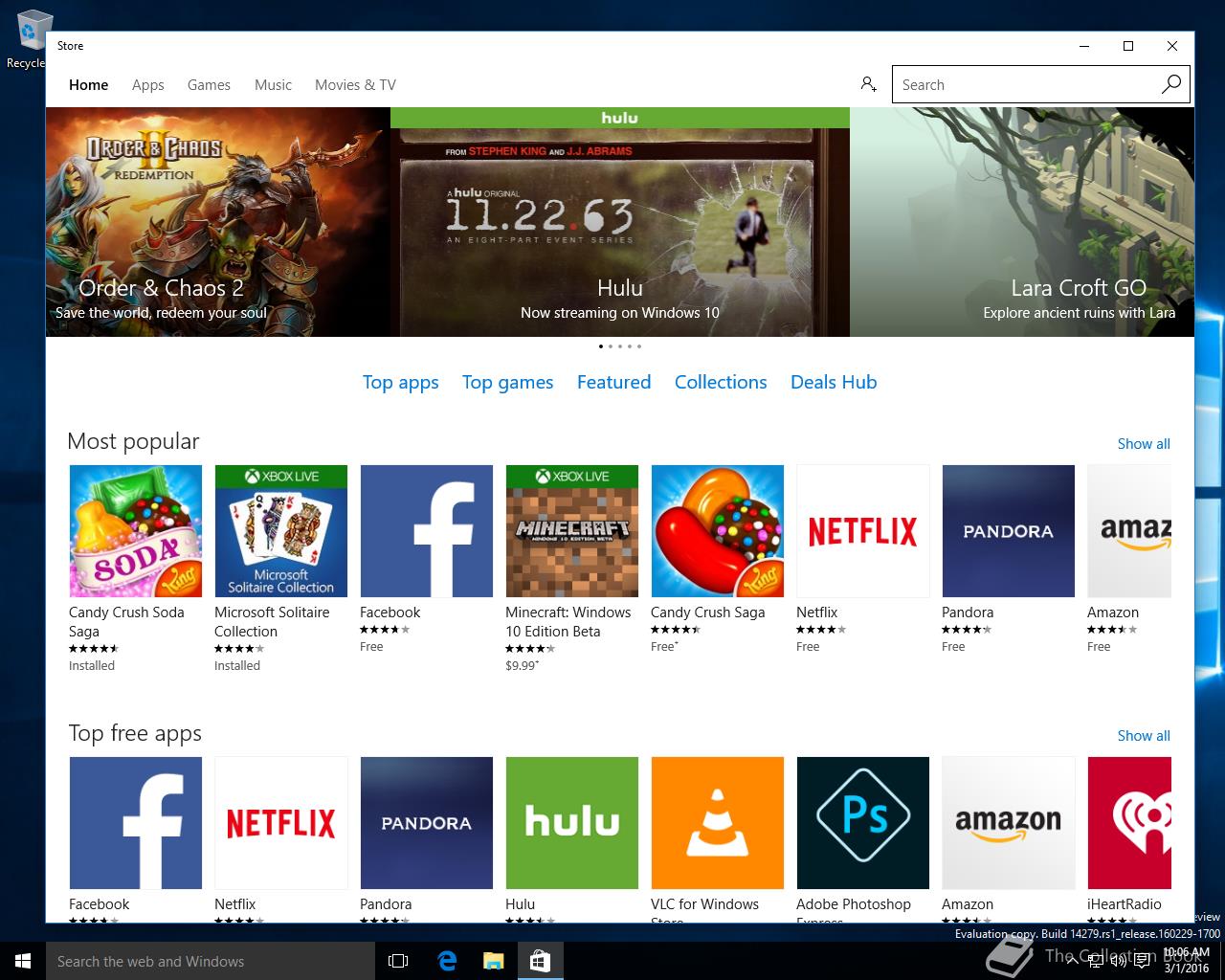This screenshot has height=980, width=1225.
Task: Open the Recycle Bin on the desktop
Action: (x=29, y=40)
